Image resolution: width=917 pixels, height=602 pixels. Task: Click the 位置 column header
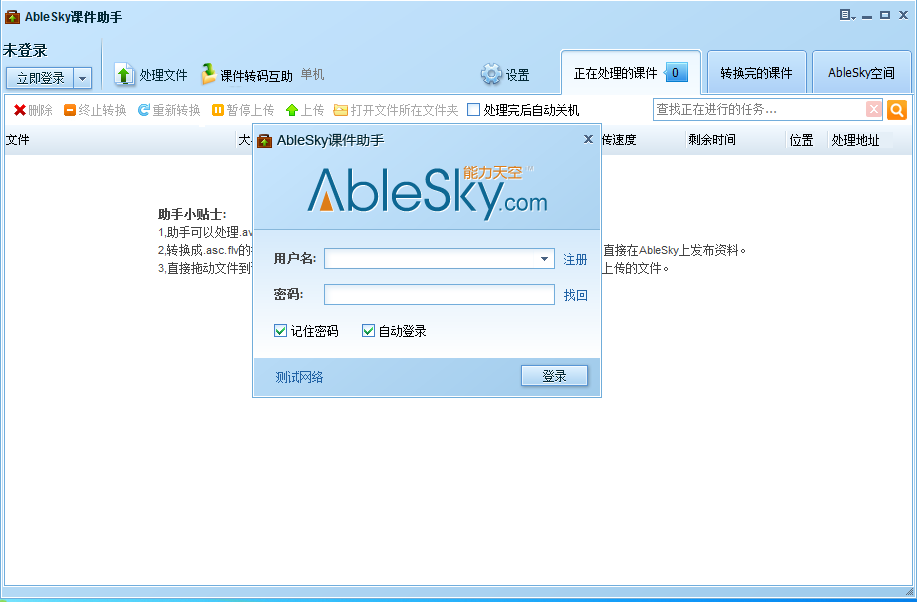tap(801, 140)
